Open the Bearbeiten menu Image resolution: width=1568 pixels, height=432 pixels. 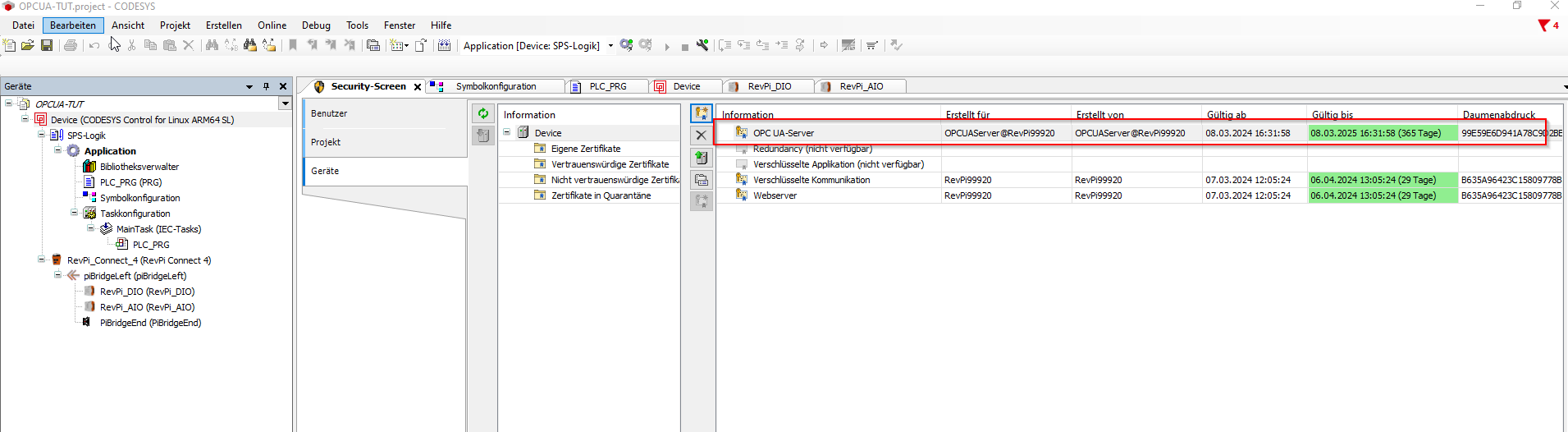[73, 25]
